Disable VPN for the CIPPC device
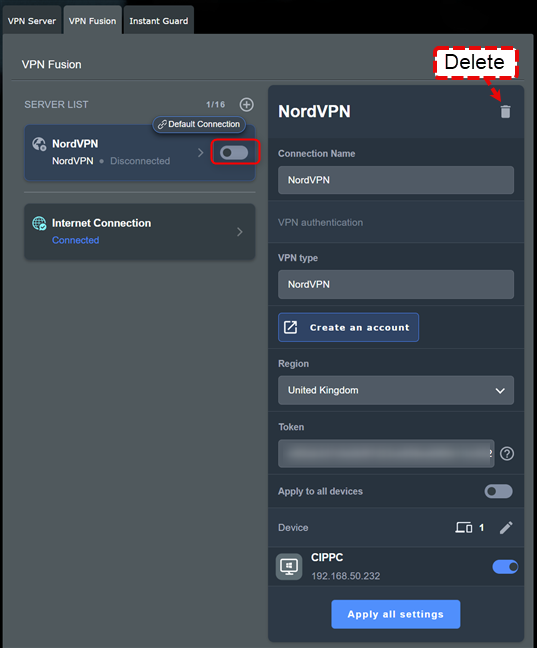This screenshot has height=648, width=537. click(x=505, y=567)
